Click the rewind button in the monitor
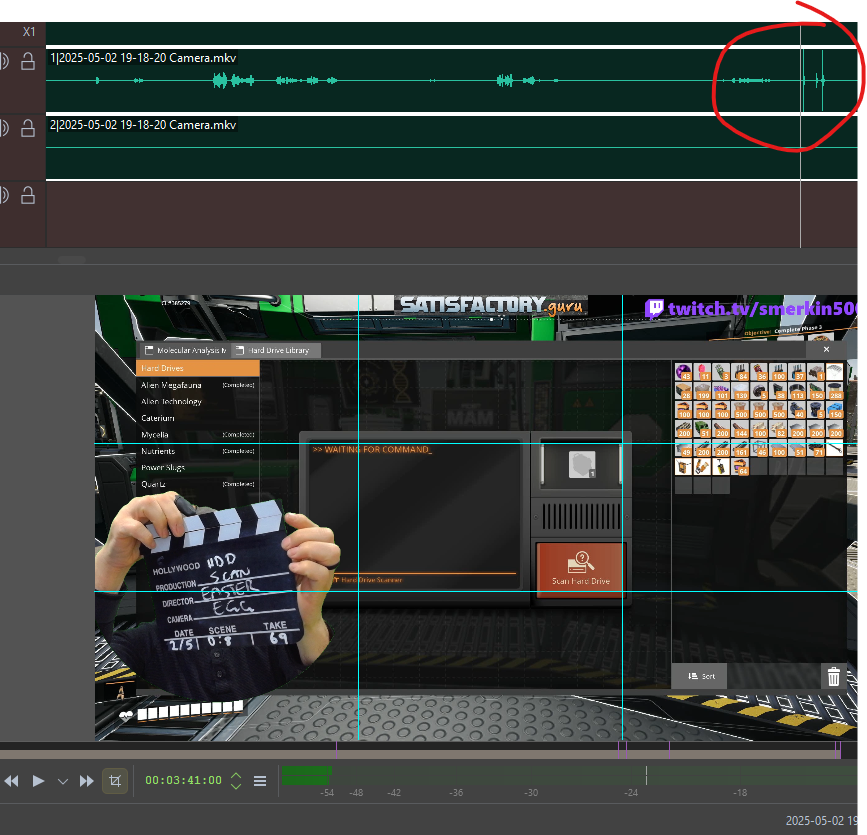Screen dimensions: 867x835 11,781
